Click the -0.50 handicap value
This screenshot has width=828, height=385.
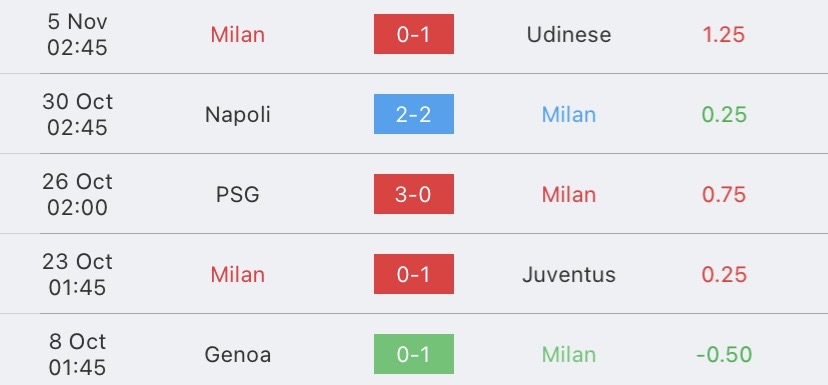(x=724, y=354)
